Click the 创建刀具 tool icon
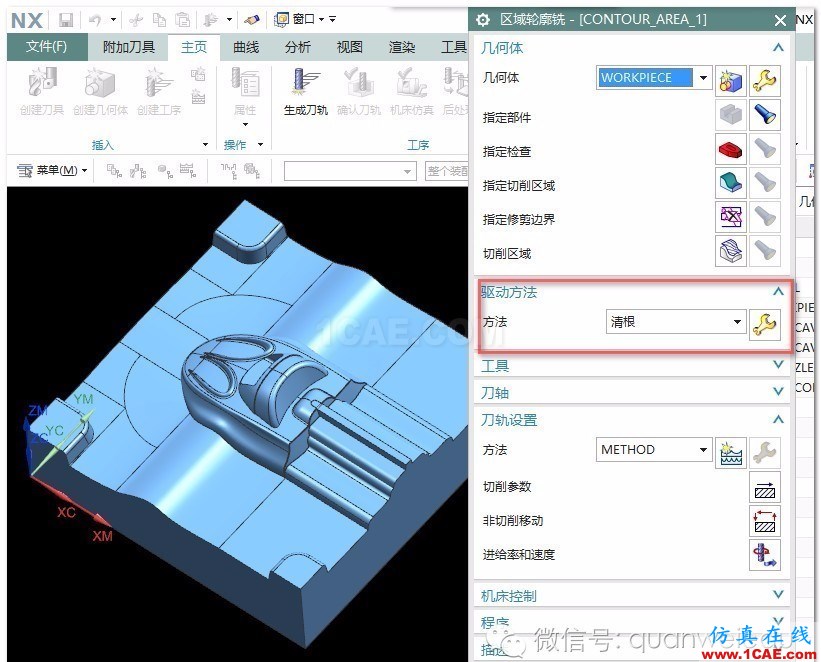This screenshot has width=821, height=662. coord(42,82)
